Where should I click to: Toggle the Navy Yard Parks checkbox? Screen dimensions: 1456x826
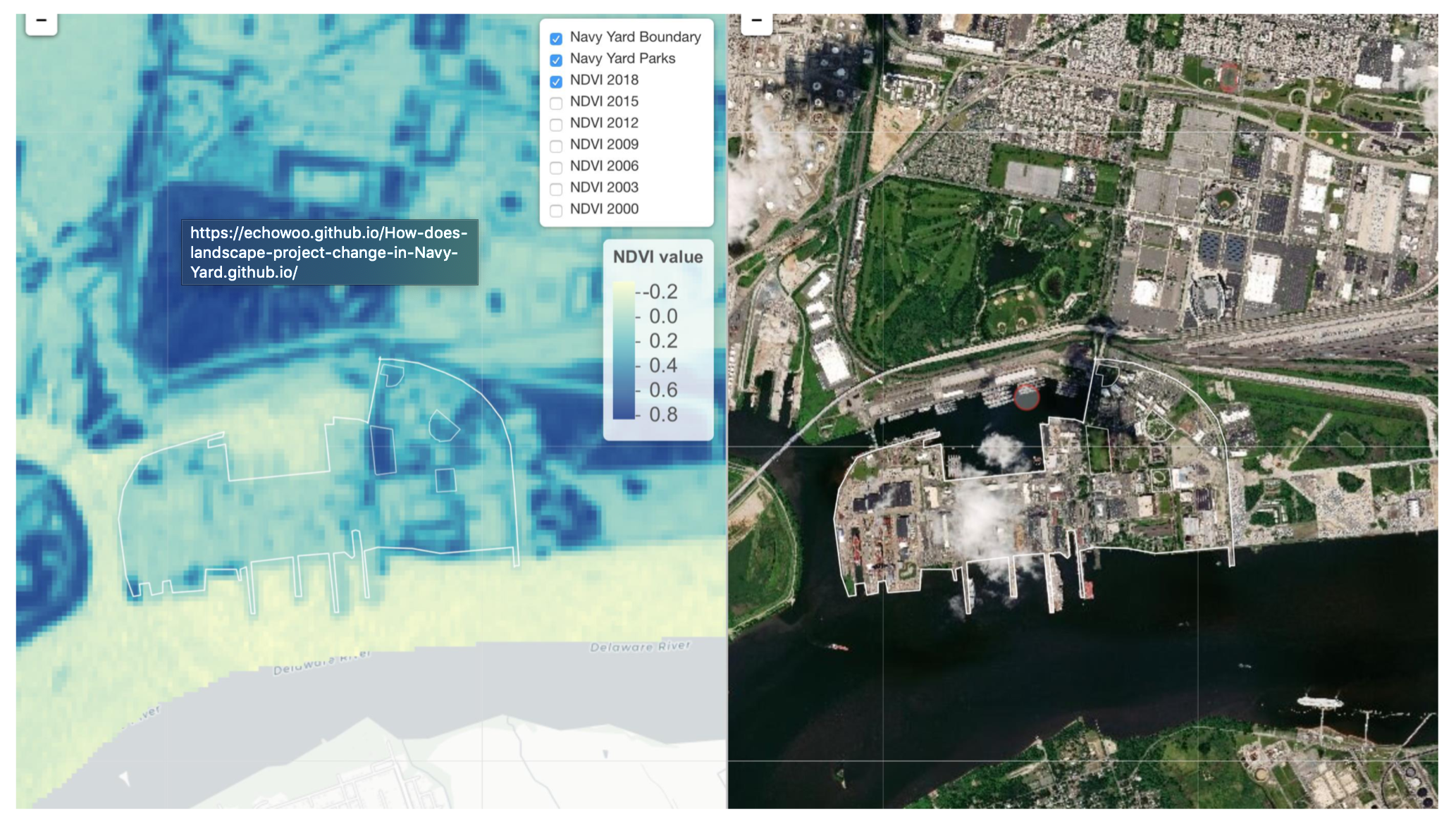coord(556,60)
